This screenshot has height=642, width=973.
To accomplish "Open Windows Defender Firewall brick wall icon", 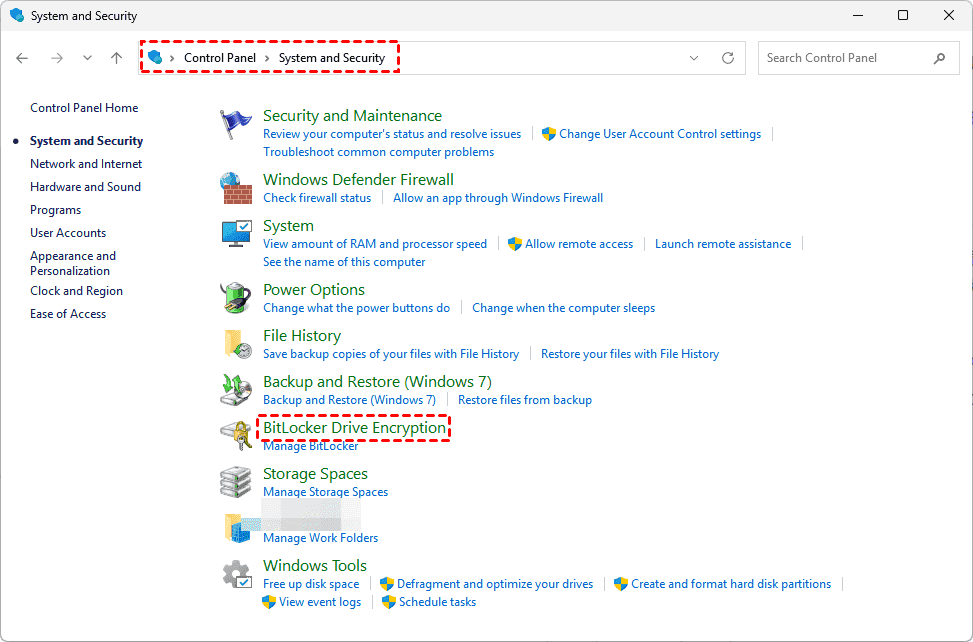I will point(235,189).
